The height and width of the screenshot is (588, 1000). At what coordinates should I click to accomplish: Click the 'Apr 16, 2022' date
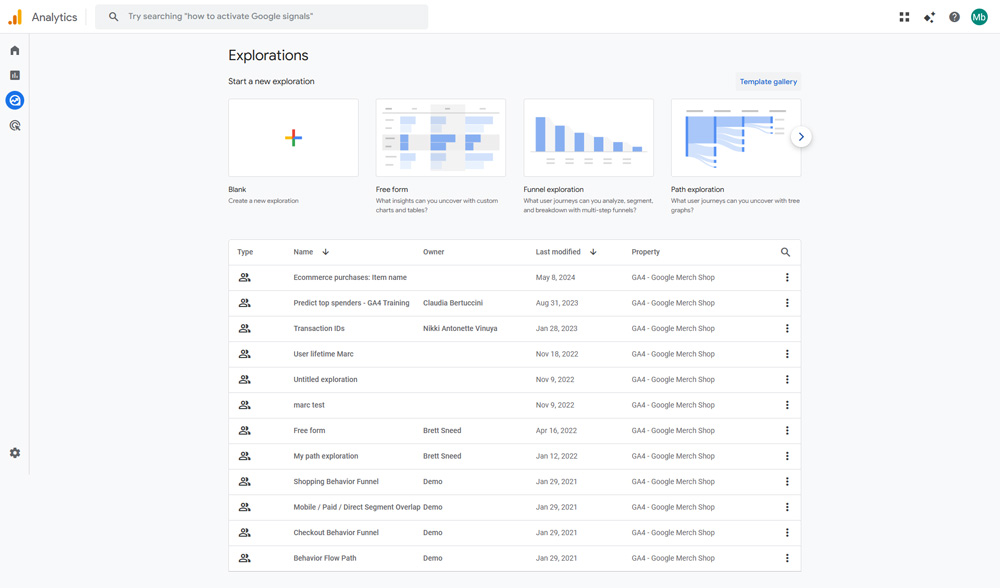[x=556, y=430]
